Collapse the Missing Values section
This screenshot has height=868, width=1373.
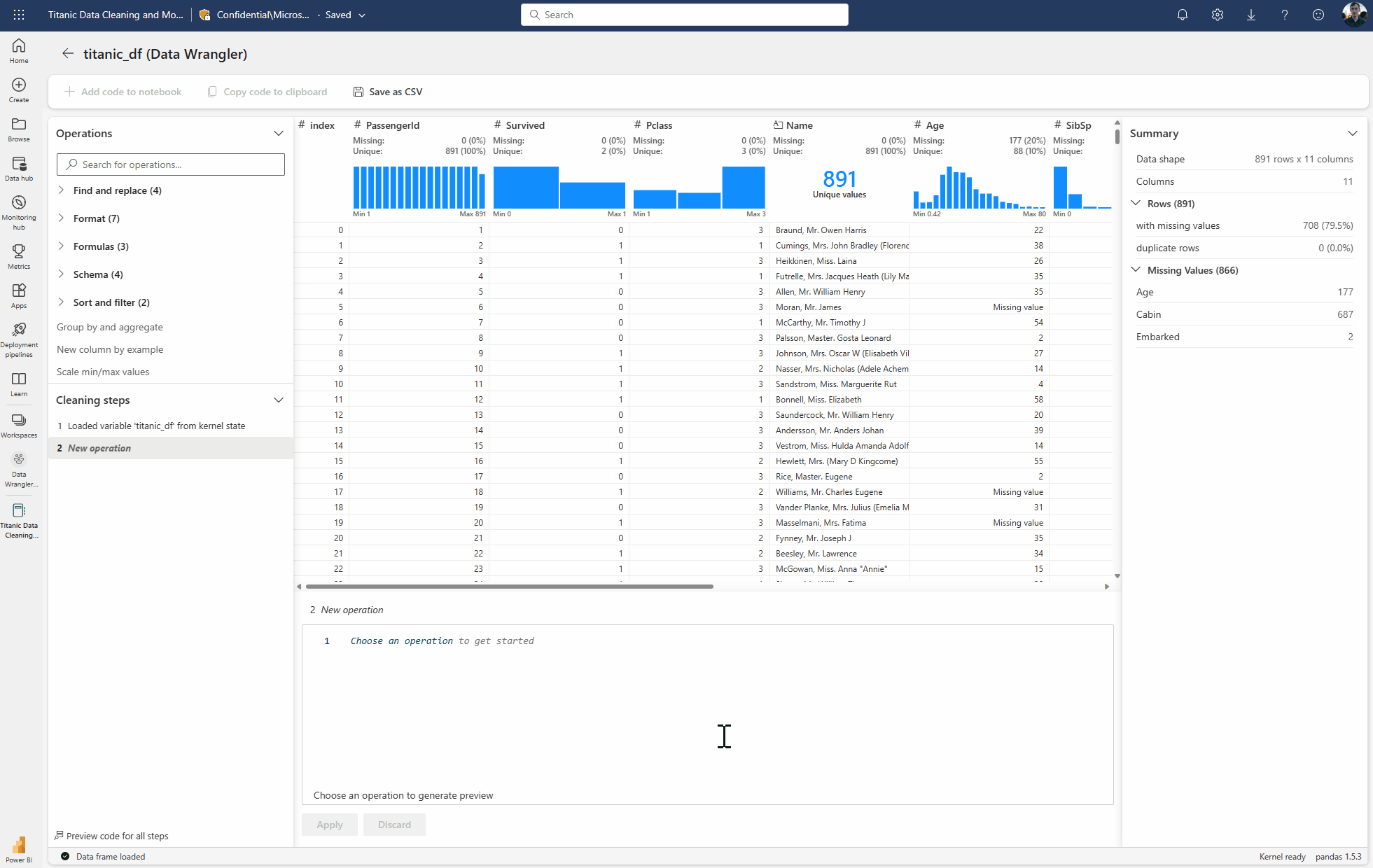click(x=1136, y=270)
